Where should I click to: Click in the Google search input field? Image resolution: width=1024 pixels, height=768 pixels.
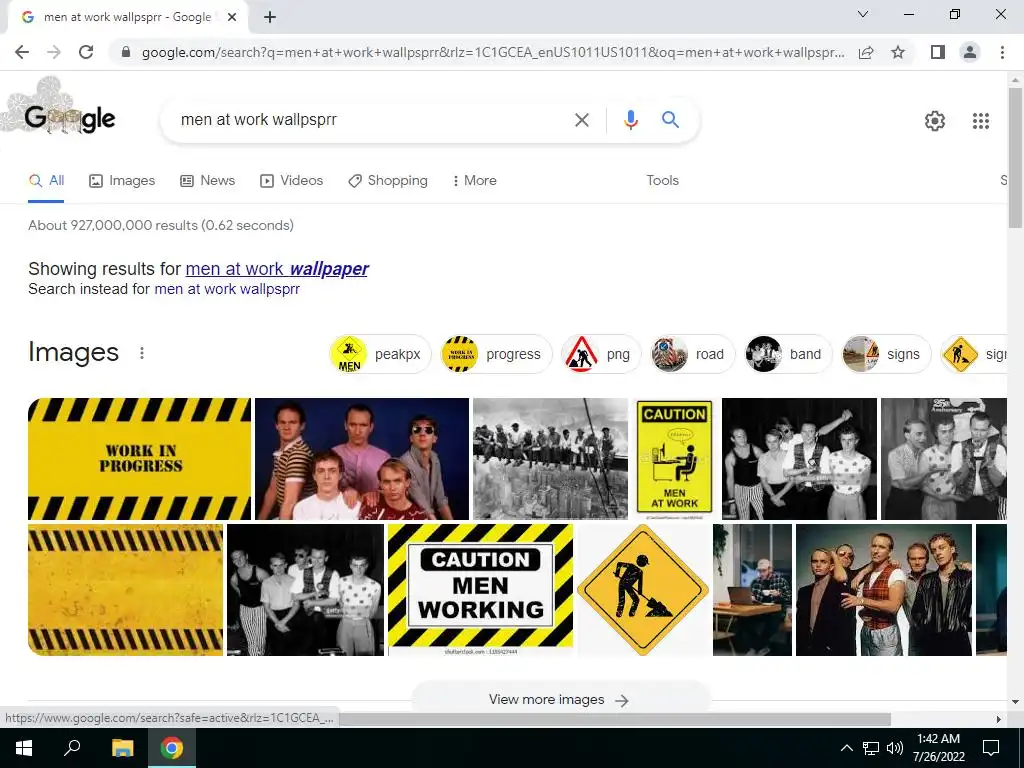click(x=369, y=120)
